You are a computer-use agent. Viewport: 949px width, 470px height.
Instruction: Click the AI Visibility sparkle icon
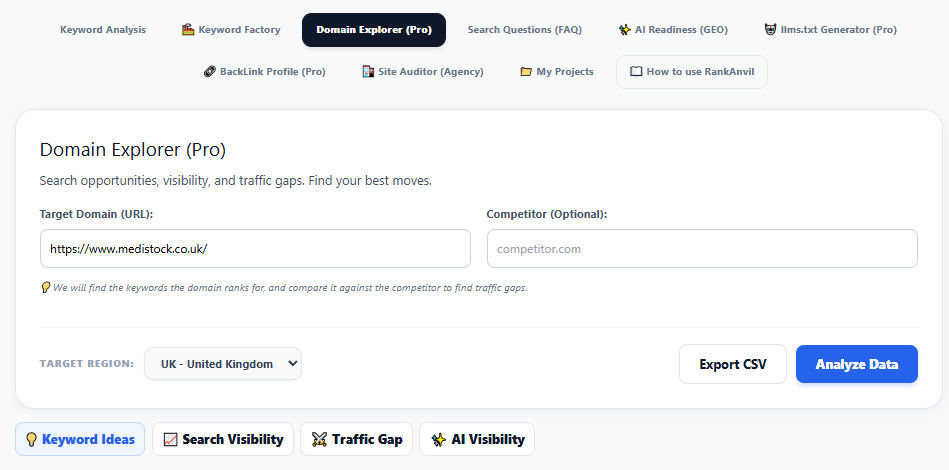439,440
